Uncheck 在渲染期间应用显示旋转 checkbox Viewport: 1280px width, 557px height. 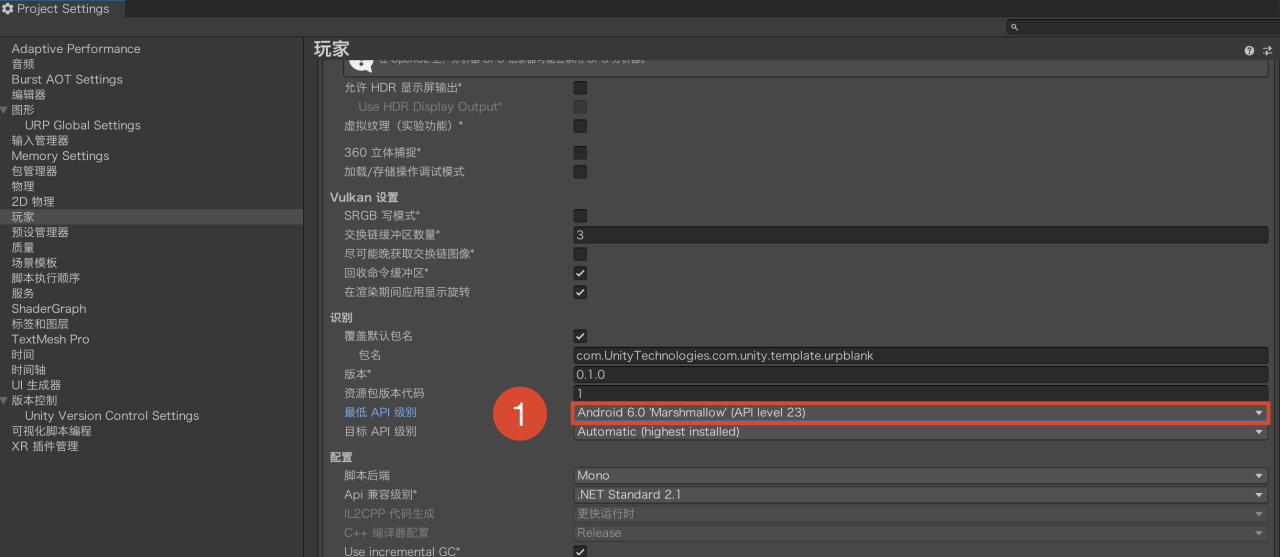[x=580, y=292]
